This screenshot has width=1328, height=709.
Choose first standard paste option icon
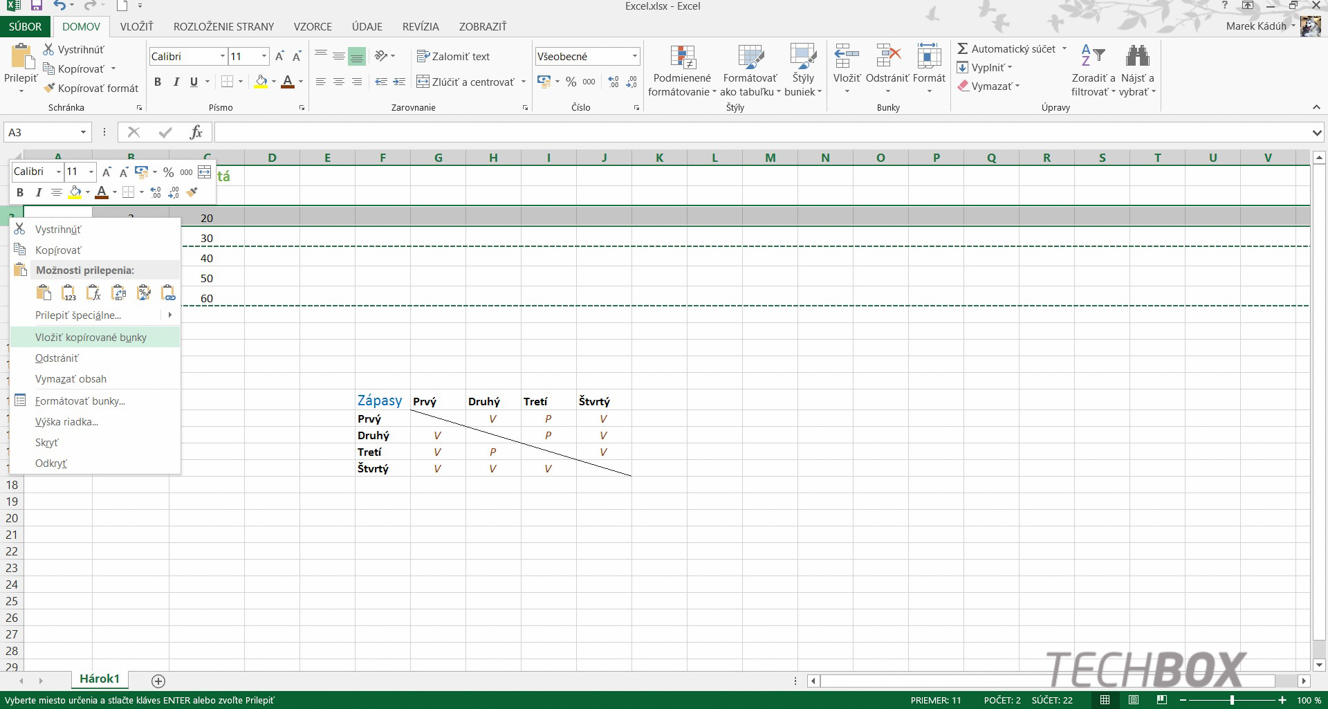coord(43,293)
